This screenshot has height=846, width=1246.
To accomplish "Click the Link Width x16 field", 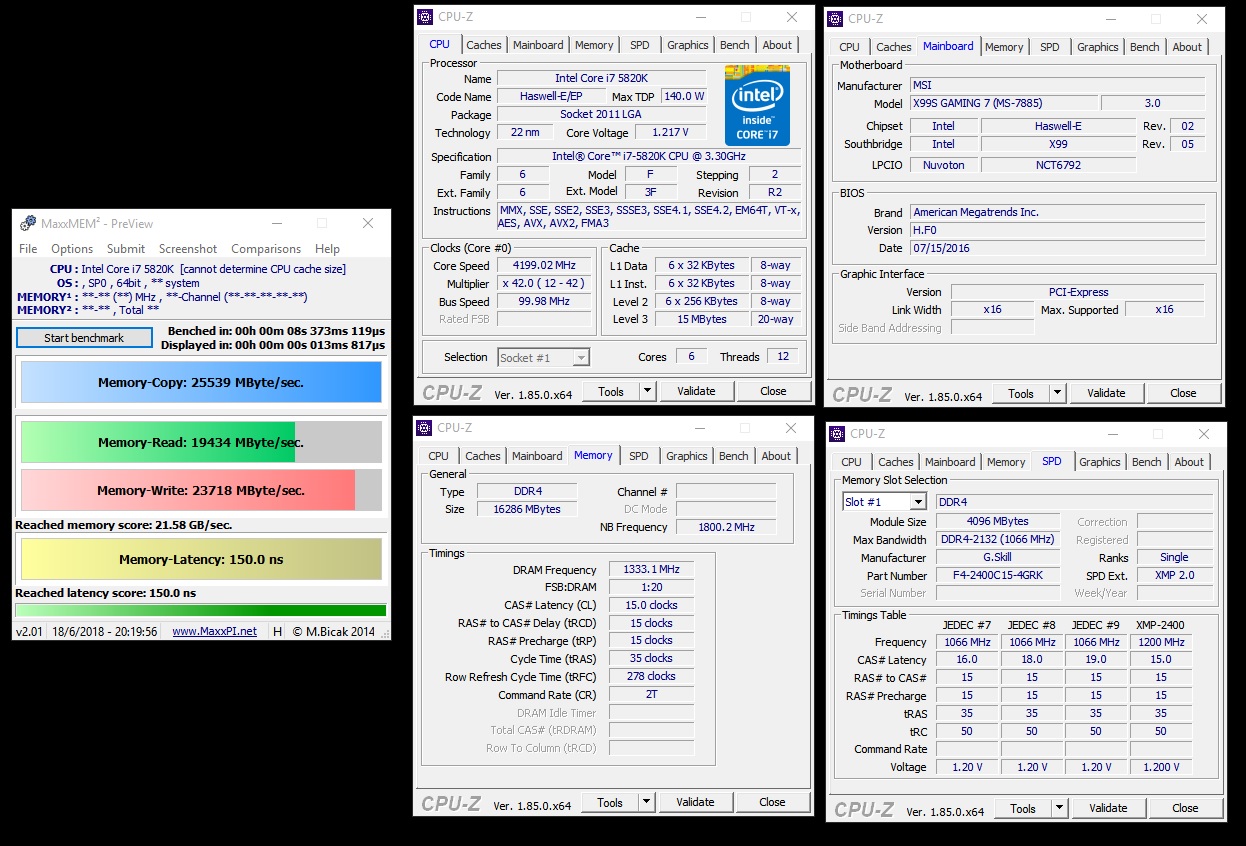I will click(x=992, y=310).
